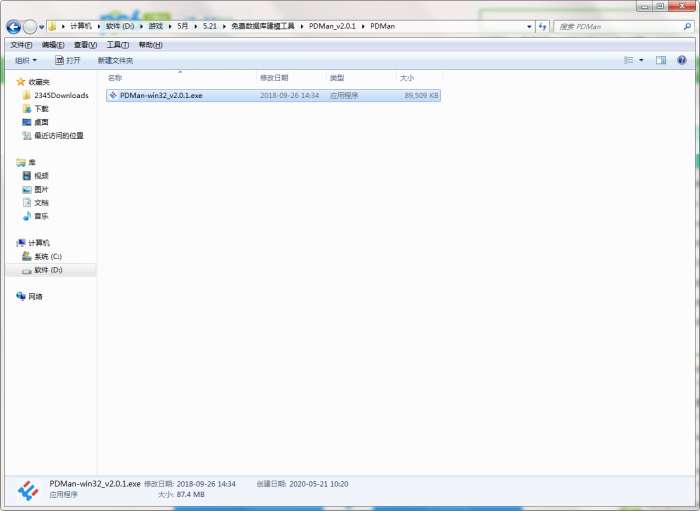Click the Forward navigation arrow
The image size is (700, 511).
point(30,27)
